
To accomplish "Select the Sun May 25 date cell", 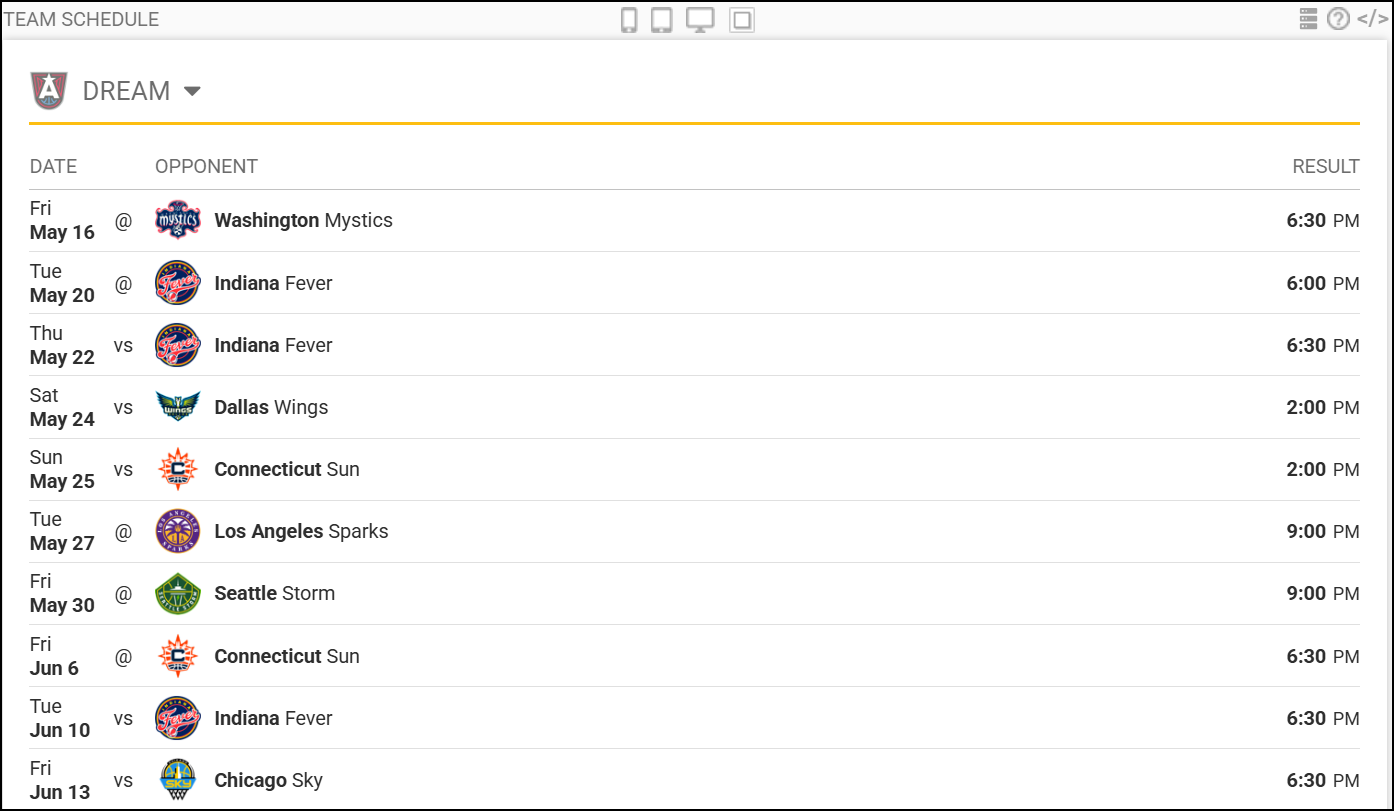I will pos(62,469).
